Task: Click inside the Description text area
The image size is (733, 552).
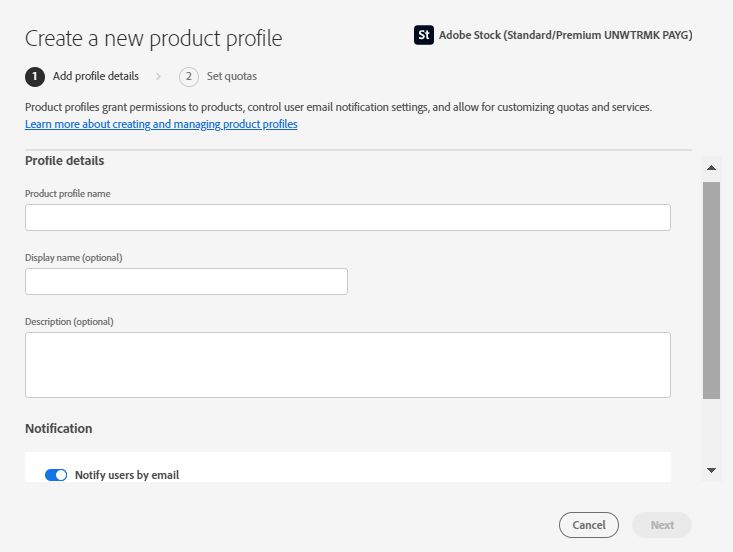Action: coord(347,364)
